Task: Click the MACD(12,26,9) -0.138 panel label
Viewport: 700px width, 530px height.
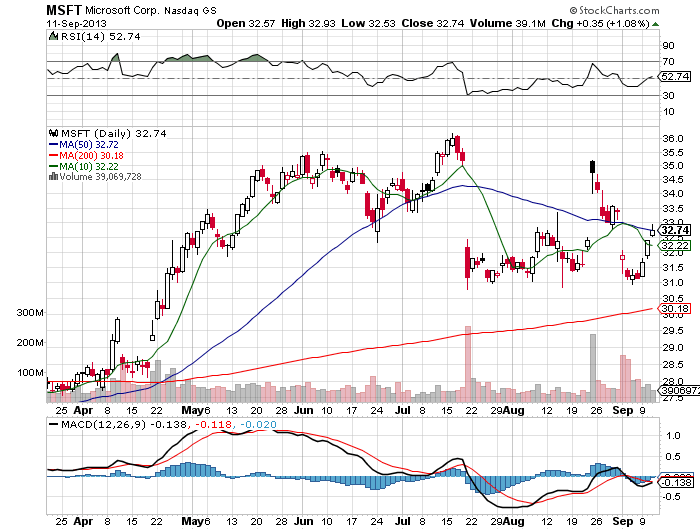Action: 124,424
